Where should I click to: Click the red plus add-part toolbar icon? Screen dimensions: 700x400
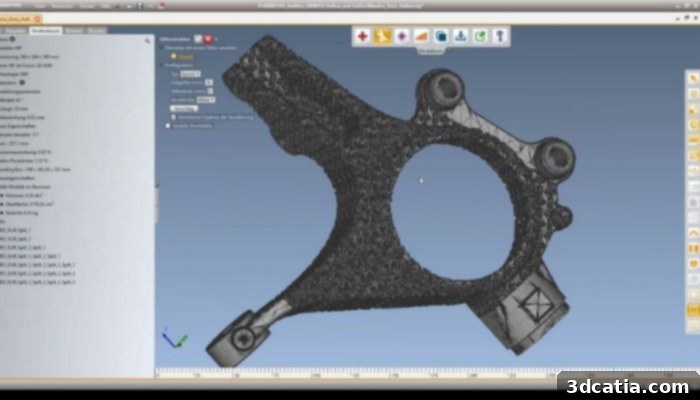coord(362,36)
